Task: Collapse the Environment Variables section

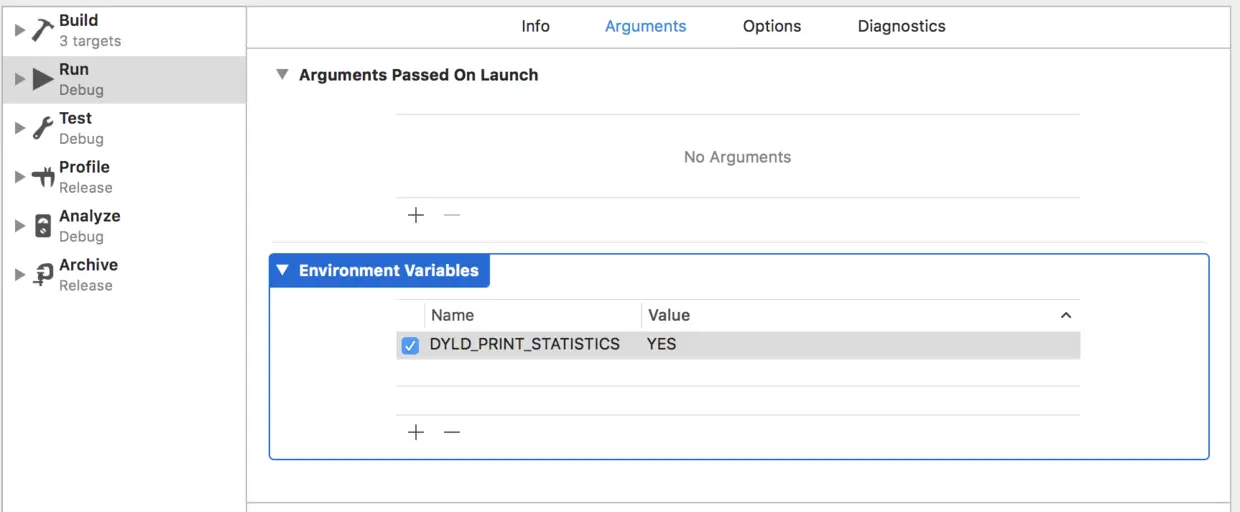Action: pos(282,270)
